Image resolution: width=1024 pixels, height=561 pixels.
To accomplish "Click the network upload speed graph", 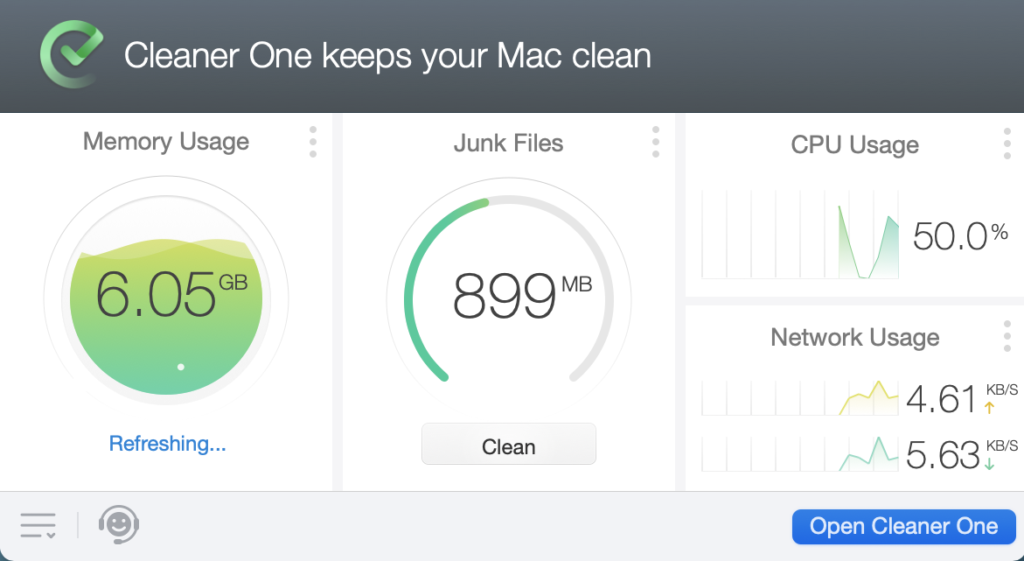I will coord(800,398).
